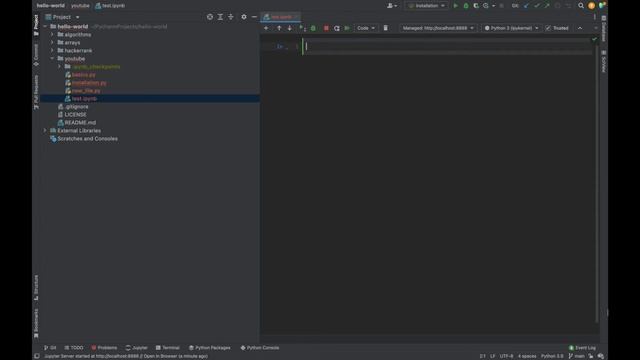Open the Jupyter tool window tab
Image resolution: width=640 pixels, height=360 pixels.
[136, 348]
